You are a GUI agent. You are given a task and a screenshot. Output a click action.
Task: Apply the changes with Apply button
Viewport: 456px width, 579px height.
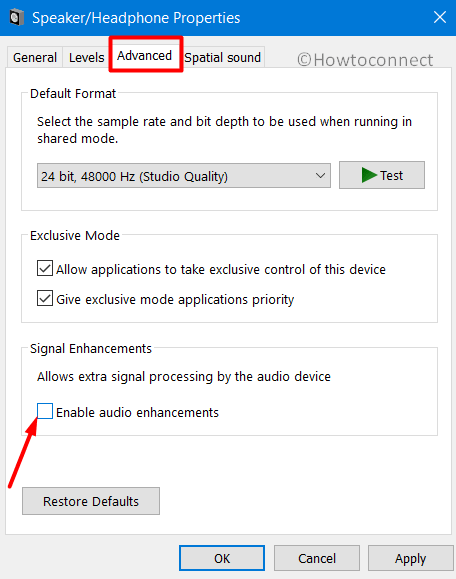coord(411,558)
